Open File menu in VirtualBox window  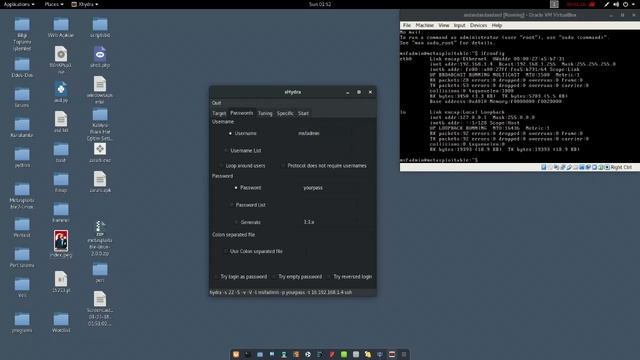coord(407,25)
